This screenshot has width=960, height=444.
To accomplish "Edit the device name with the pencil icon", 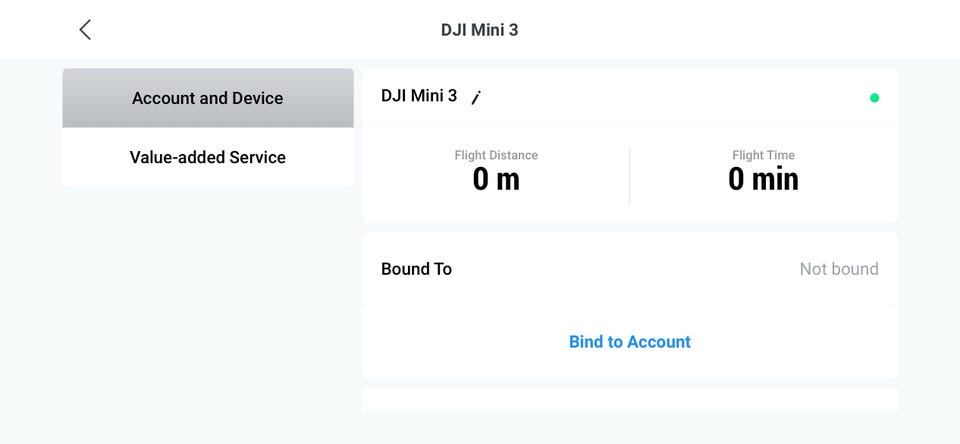I will point(477,97).
